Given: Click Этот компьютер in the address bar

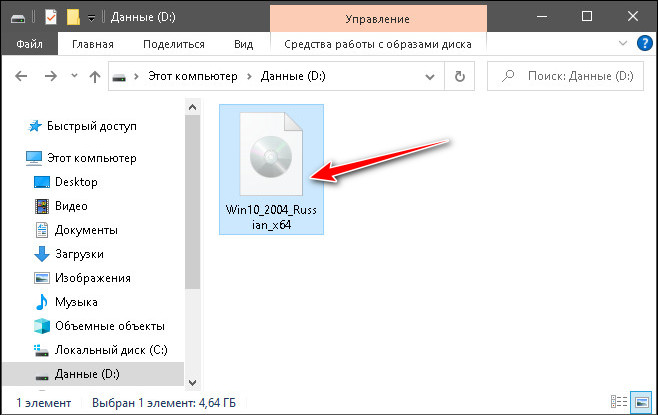Looking at the screenshot, I should [x=193, y=76].
